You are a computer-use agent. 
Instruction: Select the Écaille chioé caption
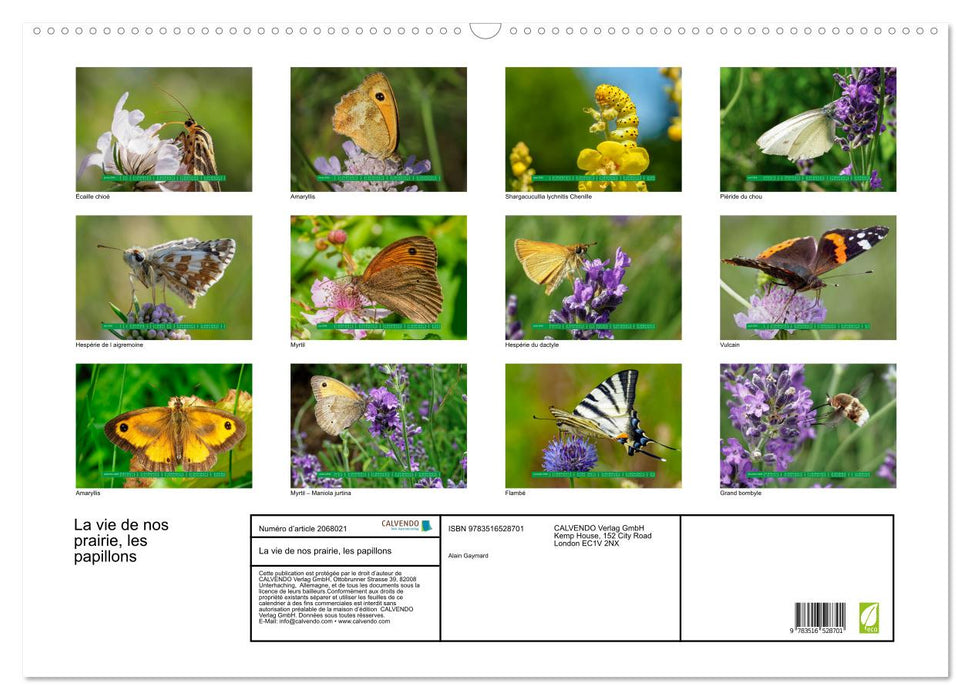click(x=91, y=196)
